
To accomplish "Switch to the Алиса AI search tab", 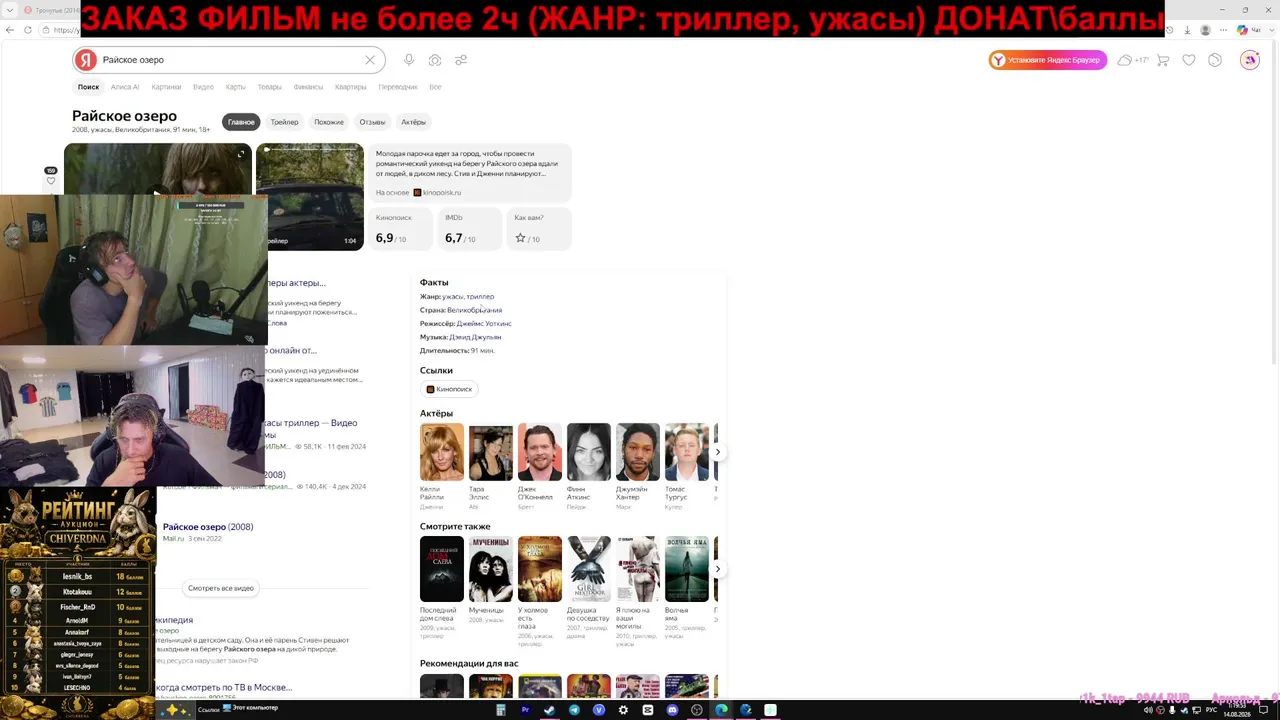I will pyautogui.click(x=125, y=87).
